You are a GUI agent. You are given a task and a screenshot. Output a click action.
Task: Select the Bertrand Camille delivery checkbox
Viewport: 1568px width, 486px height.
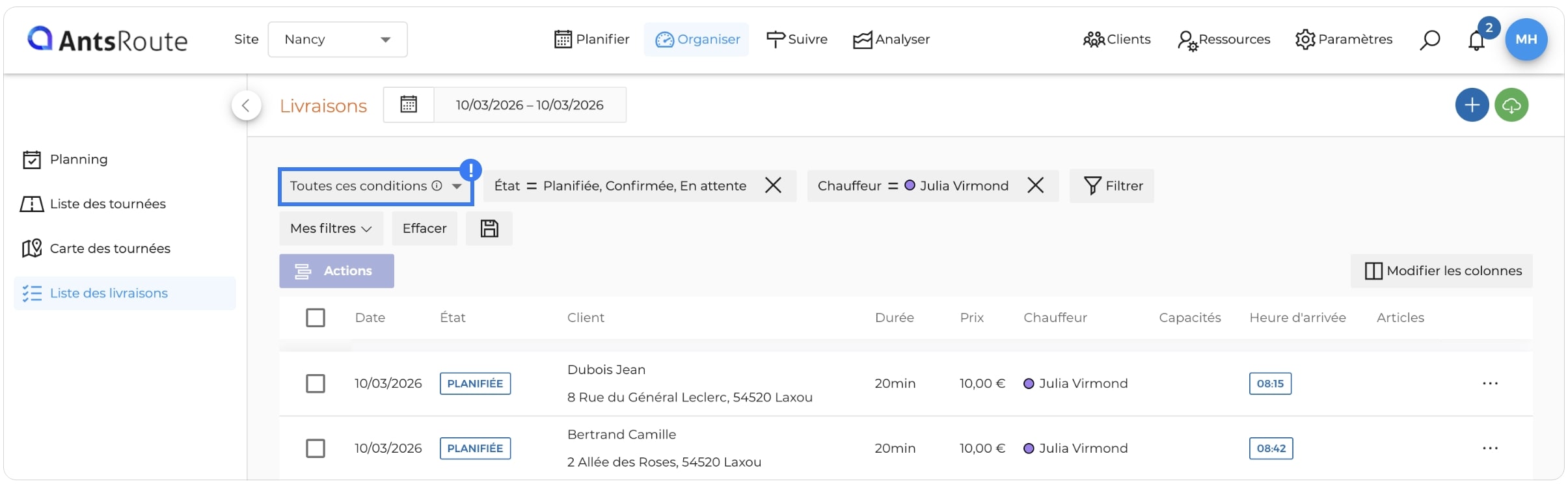coord(316,449)
